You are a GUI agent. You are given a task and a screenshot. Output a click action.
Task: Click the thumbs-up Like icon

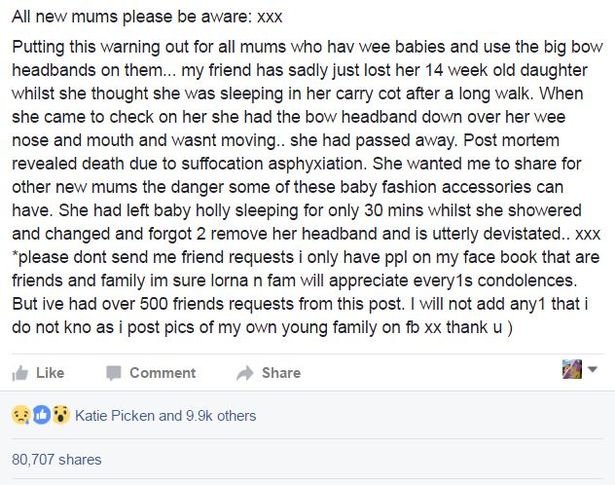click(19, 372)
